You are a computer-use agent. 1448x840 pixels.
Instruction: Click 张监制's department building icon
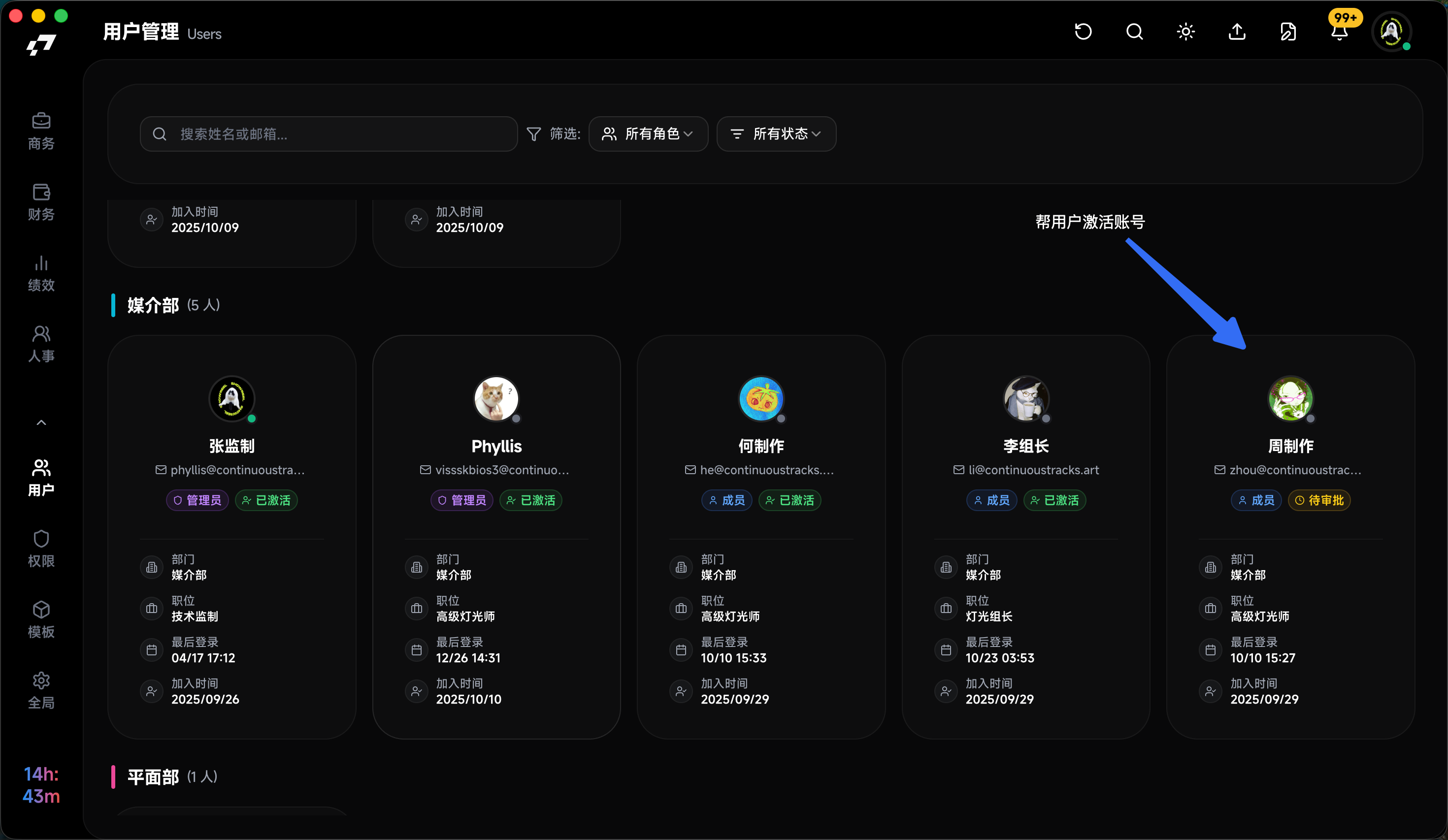click(152, 567)
